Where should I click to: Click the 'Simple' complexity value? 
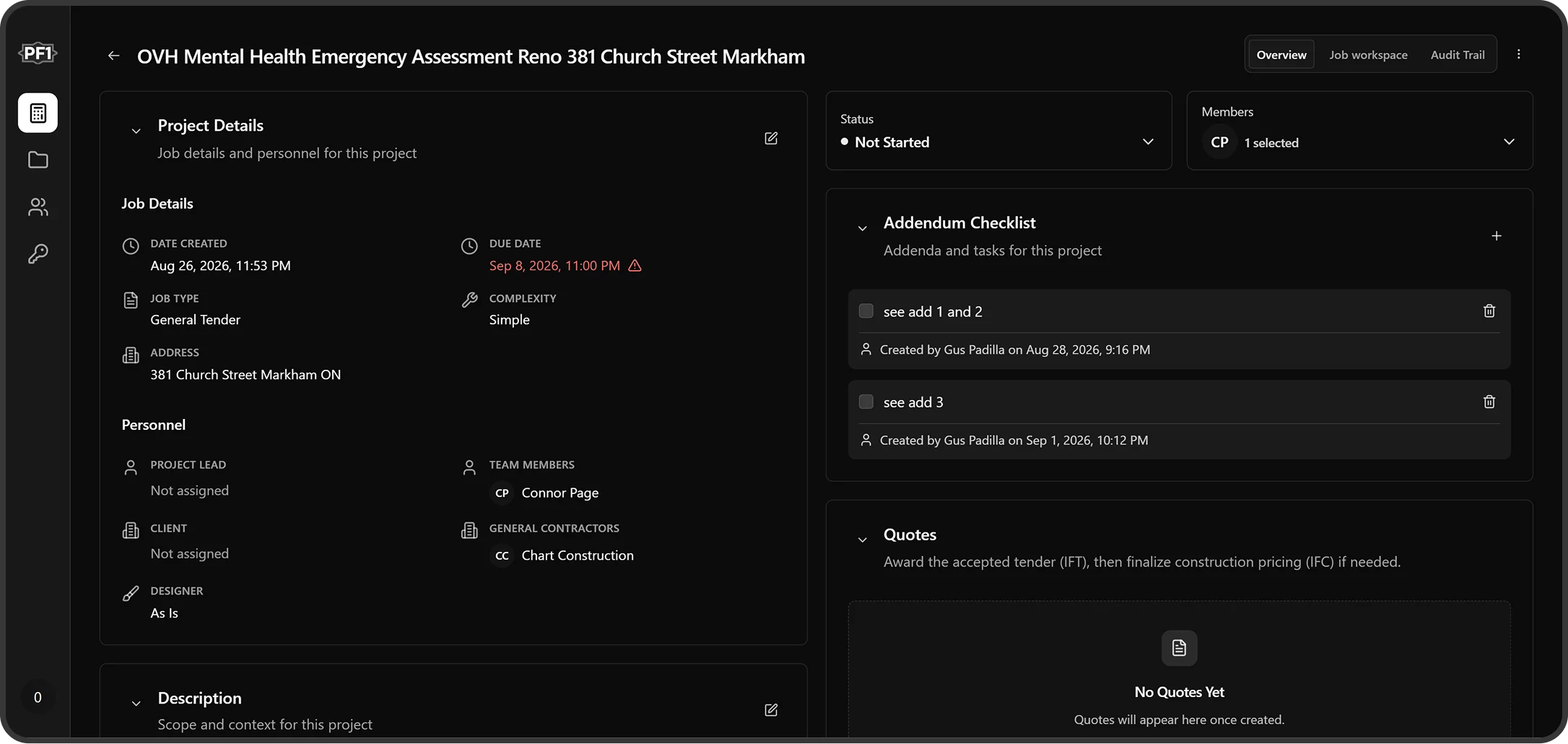pos(509,320)
